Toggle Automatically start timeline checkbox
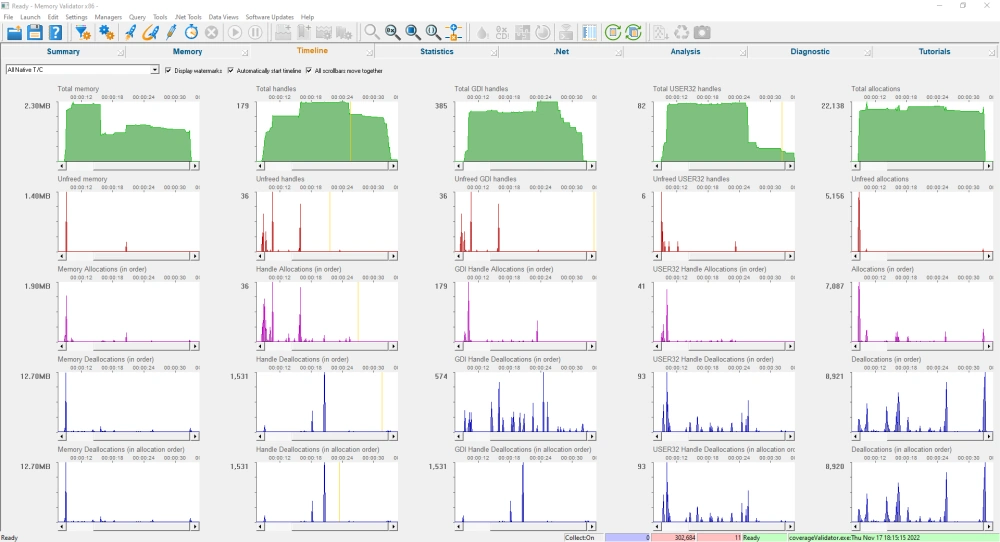The image size is (1000, 542). click(x=231, y=71)
